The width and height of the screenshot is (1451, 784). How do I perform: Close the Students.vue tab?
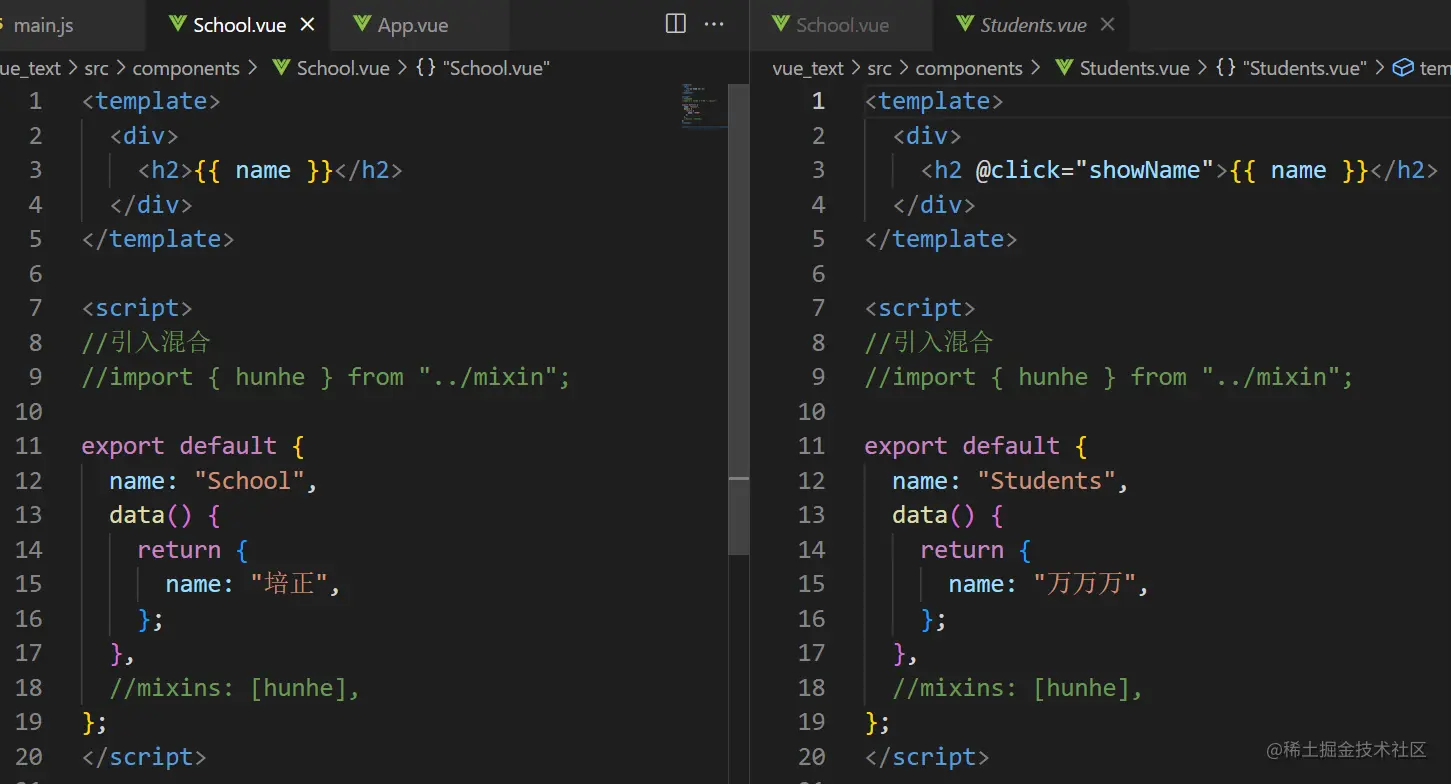pyautogui.click(x=1107, y=25)
